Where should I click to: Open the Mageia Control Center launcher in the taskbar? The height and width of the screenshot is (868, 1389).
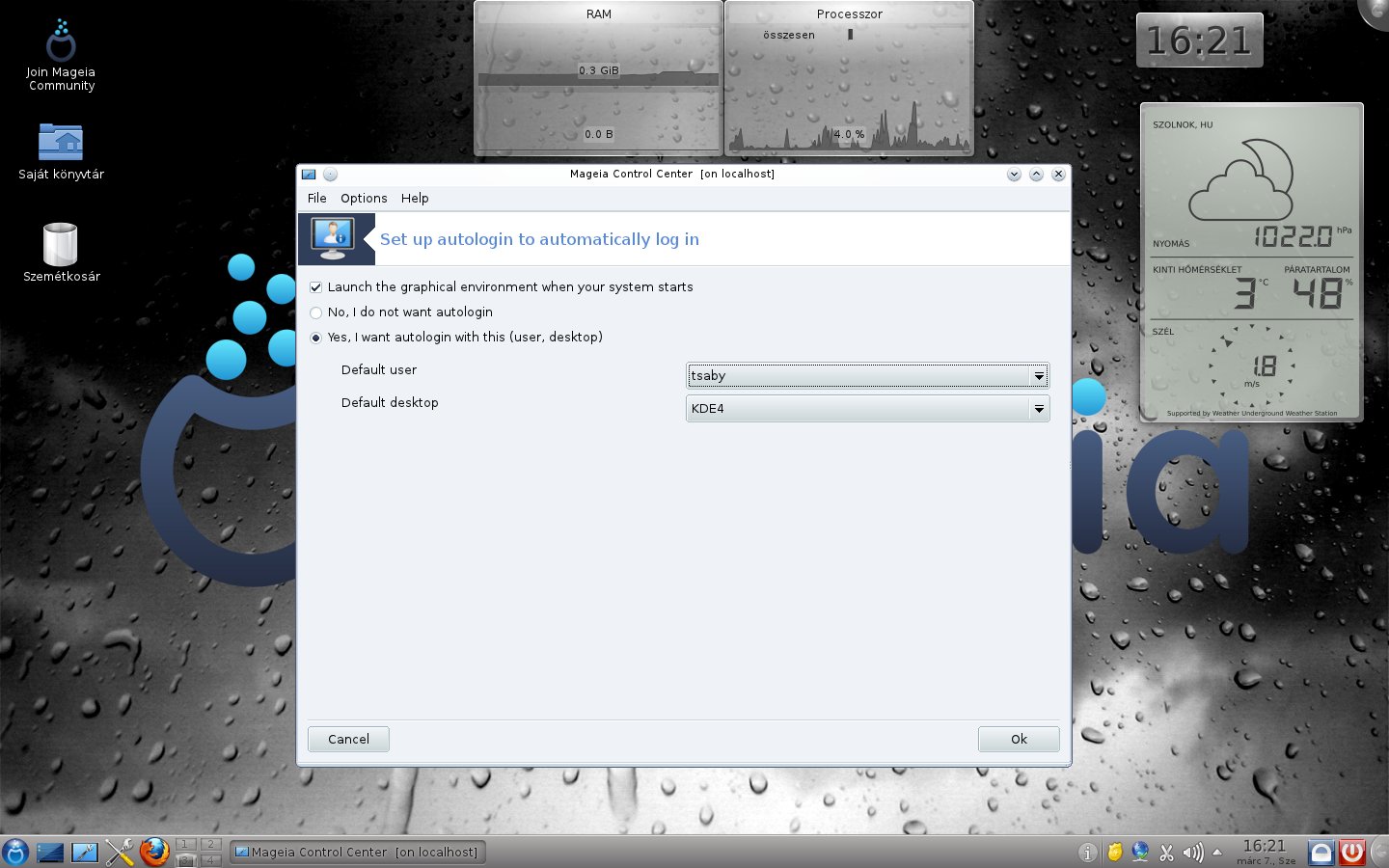click(85, 853)
